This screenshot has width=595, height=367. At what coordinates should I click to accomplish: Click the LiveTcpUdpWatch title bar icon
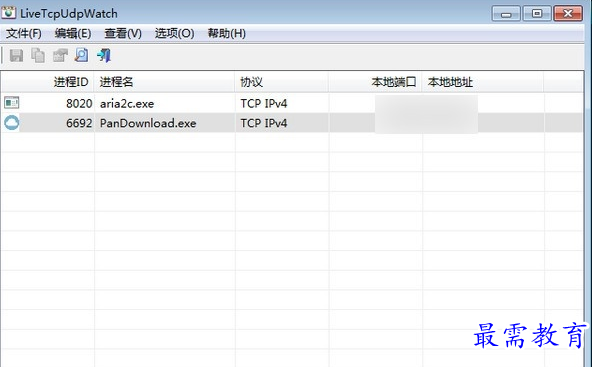tap(8, 13)
